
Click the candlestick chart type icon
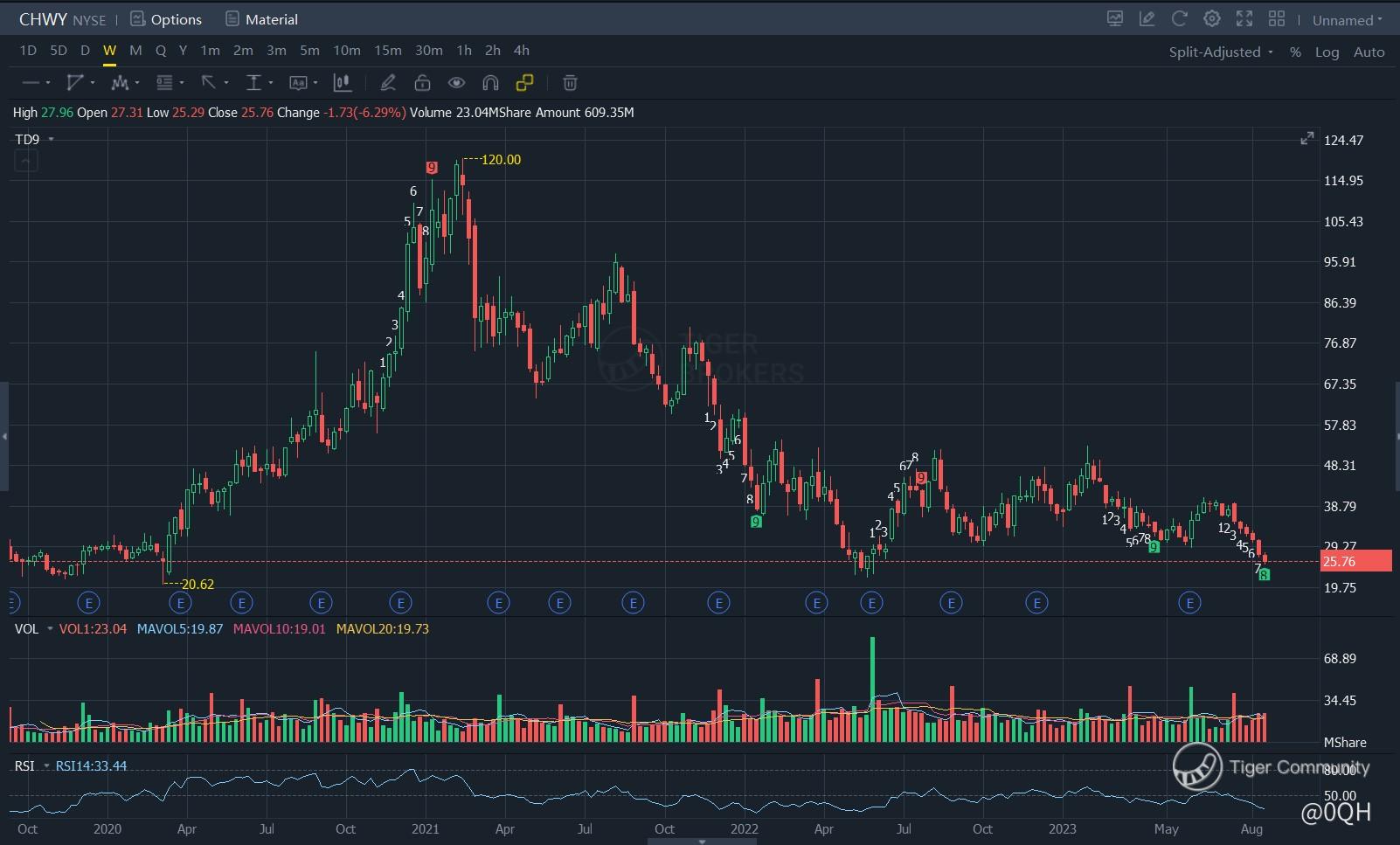click(343, 83)
